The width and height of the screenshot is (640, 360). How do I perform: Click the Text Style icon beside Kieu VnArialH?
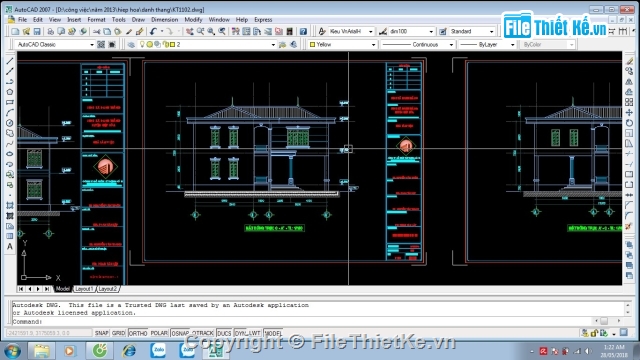322,31
